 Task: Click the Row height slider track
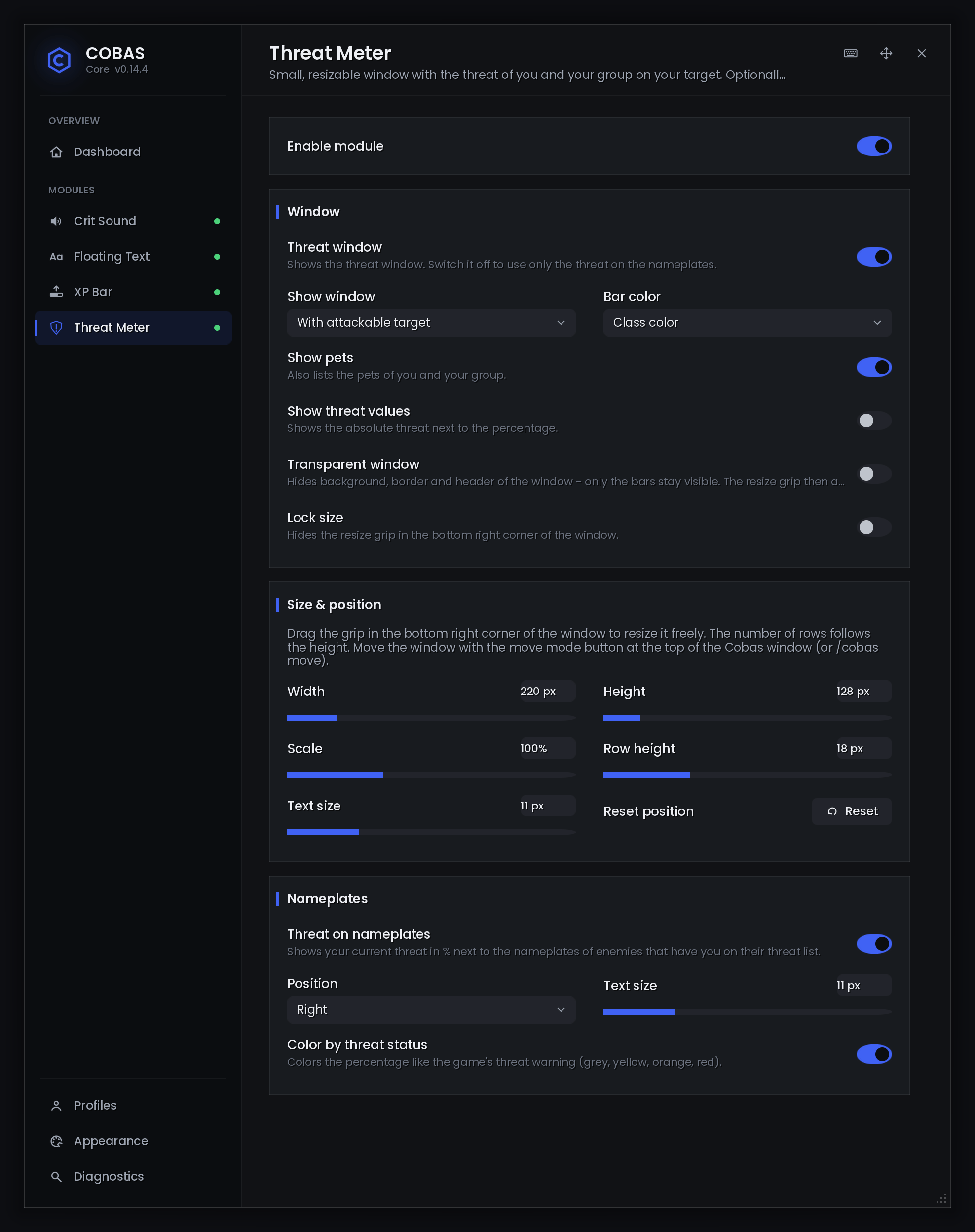coord(747,775)
